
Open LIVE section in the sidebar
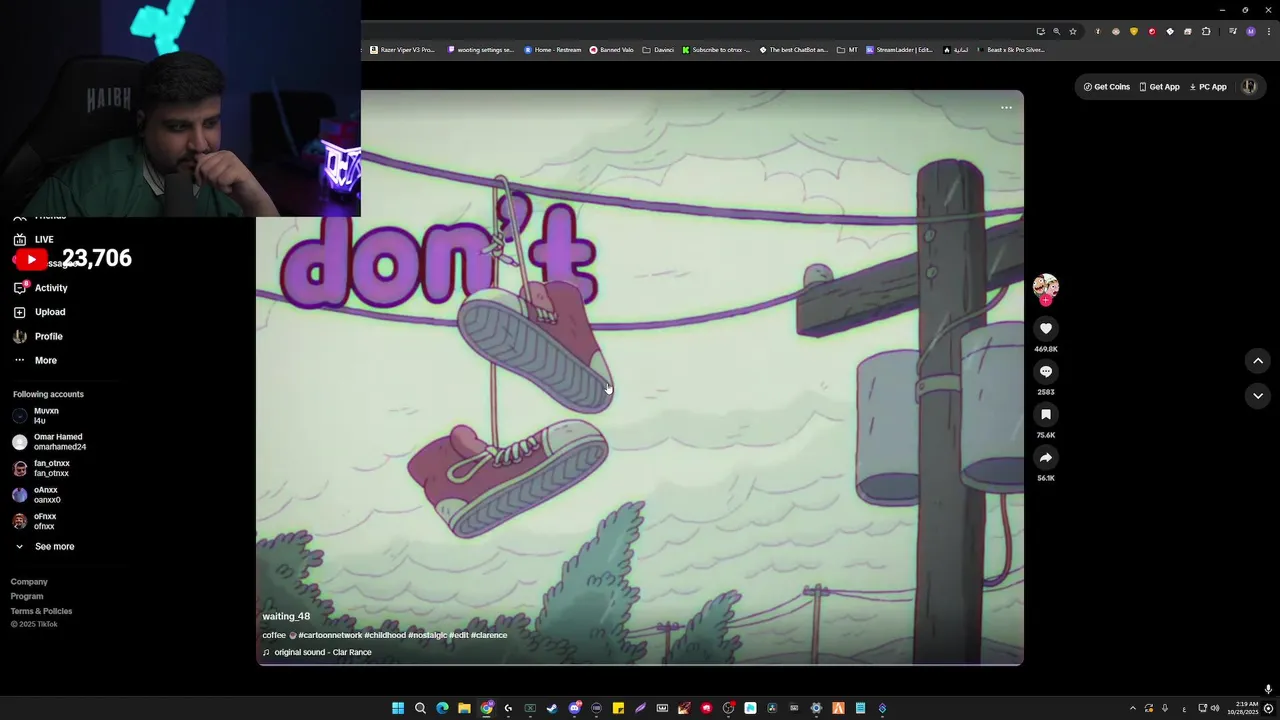[x=33, y=239]
